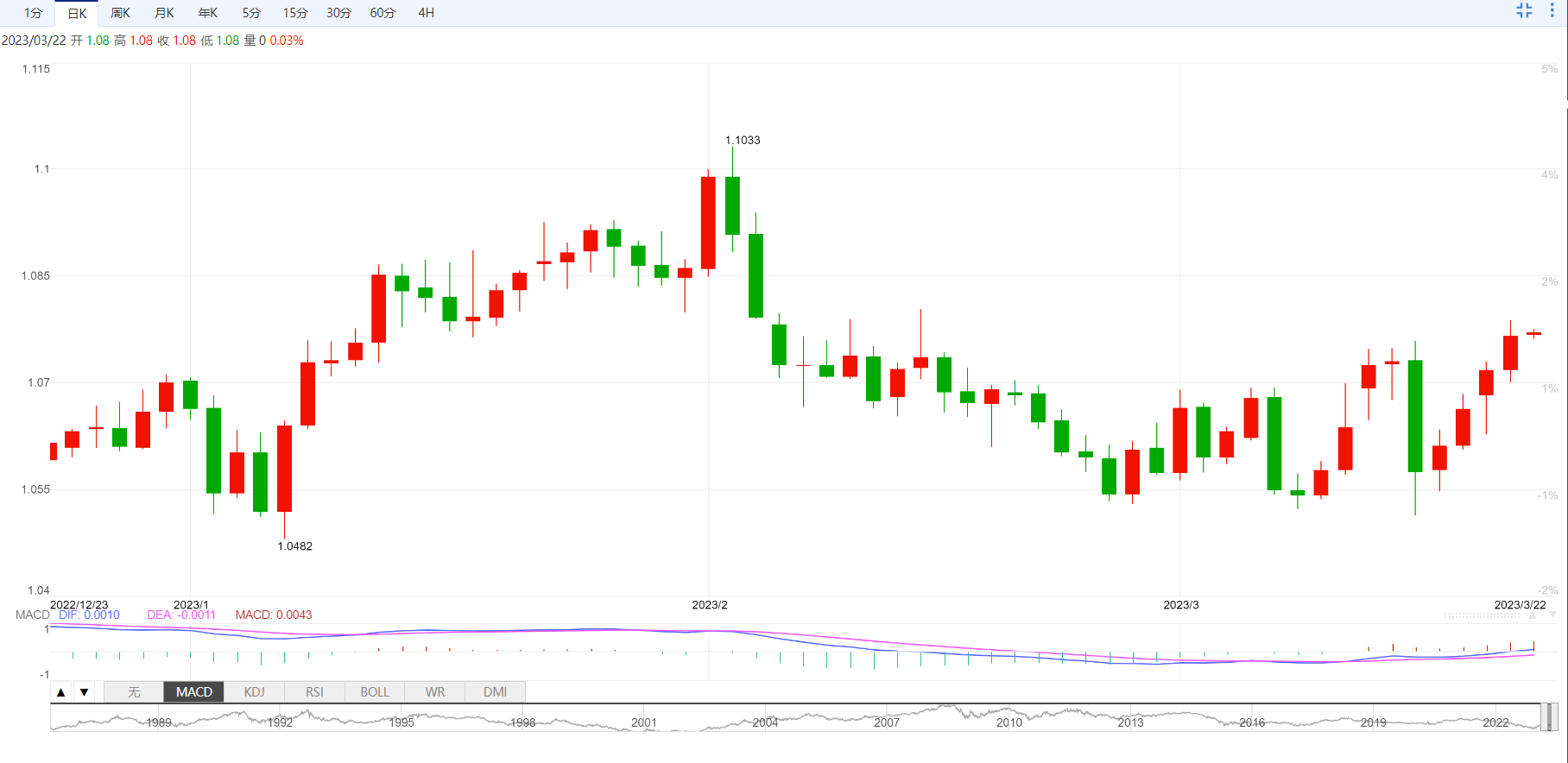Click the gray down arrow above MACD panel

[x=1552, y=615]
